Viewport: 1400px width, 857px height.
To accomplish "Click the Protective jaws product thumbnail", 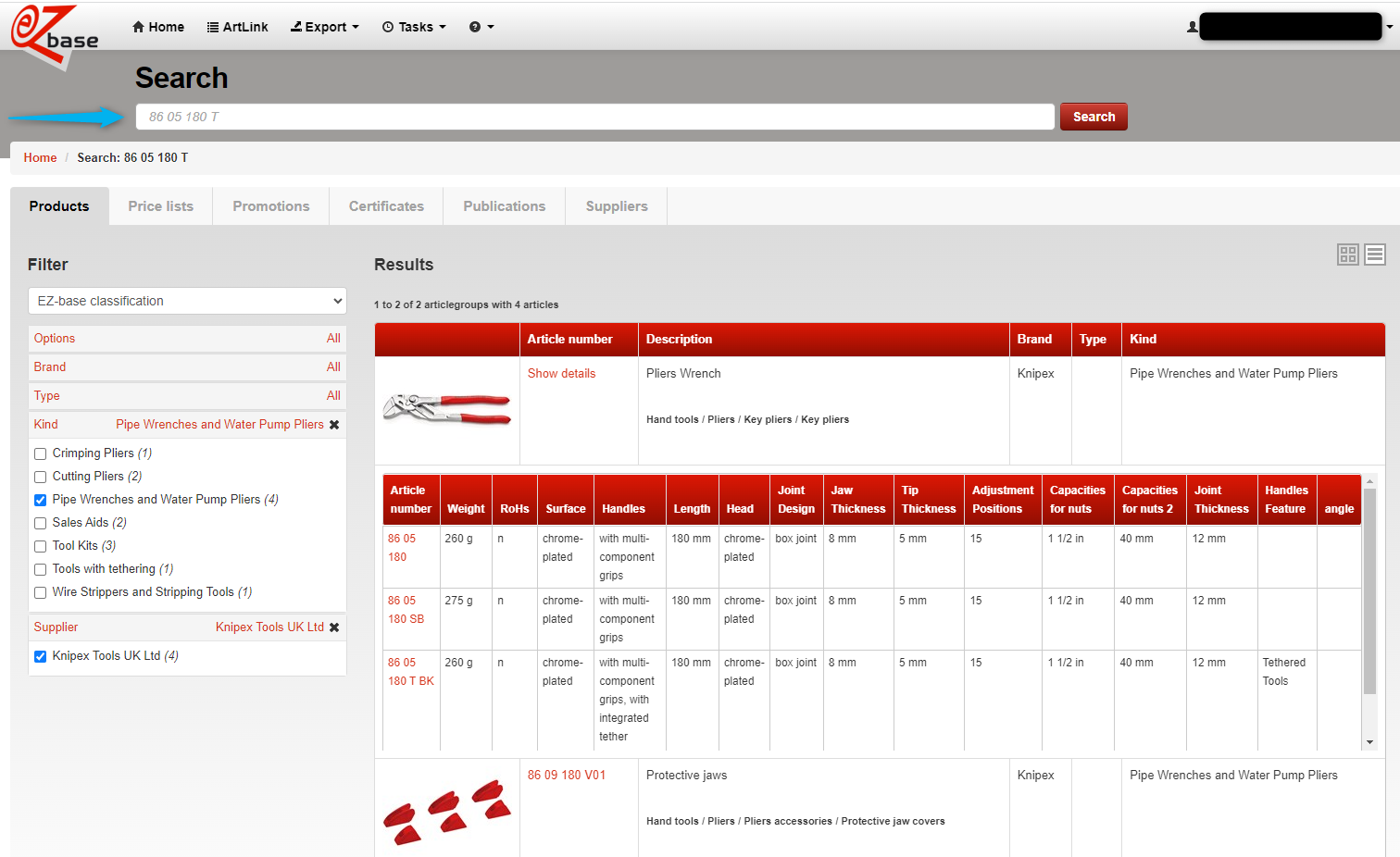I will click(x=447, y=812).
